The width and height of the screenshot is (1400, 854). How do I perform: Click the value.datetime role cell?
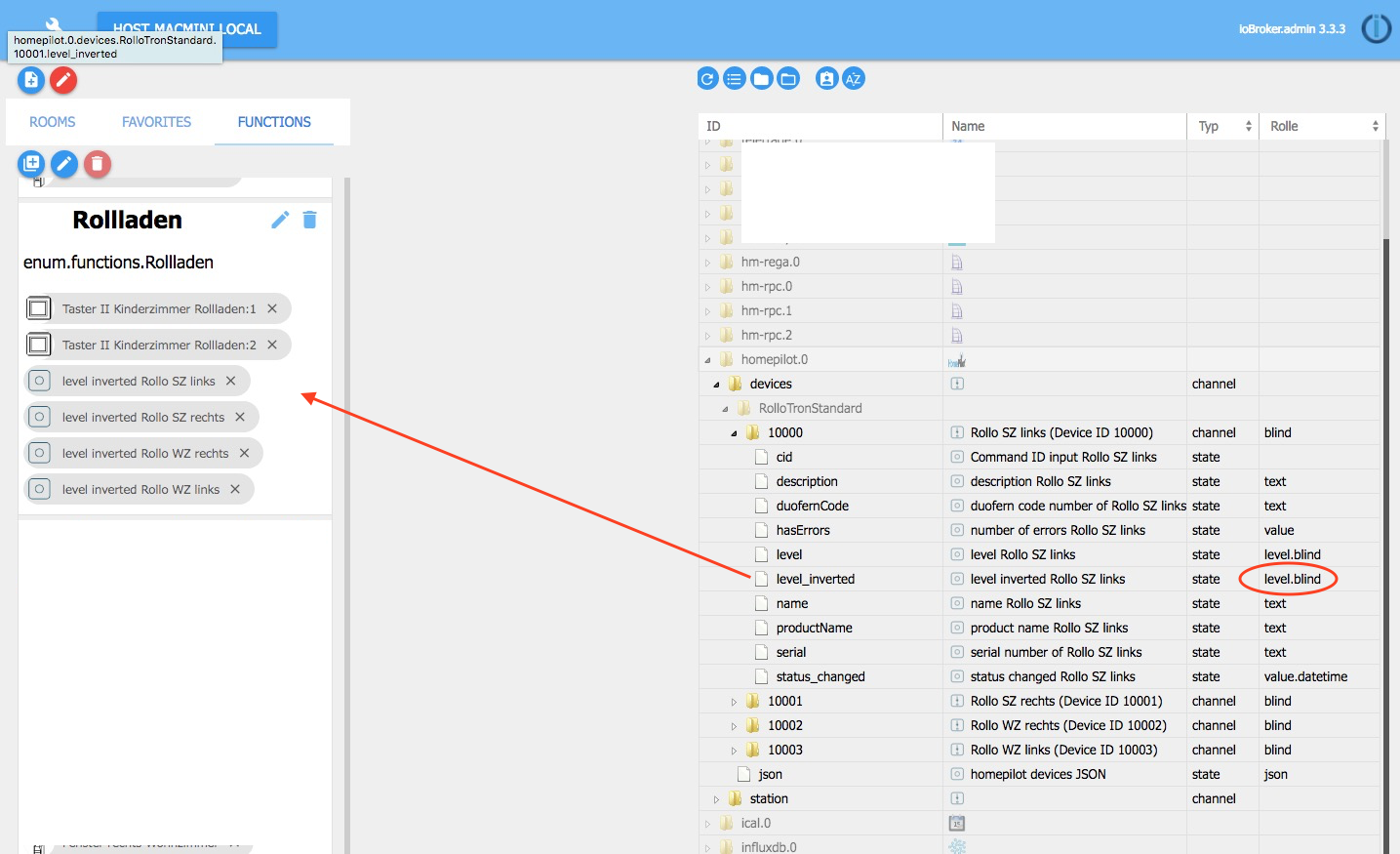point(1305,676)
